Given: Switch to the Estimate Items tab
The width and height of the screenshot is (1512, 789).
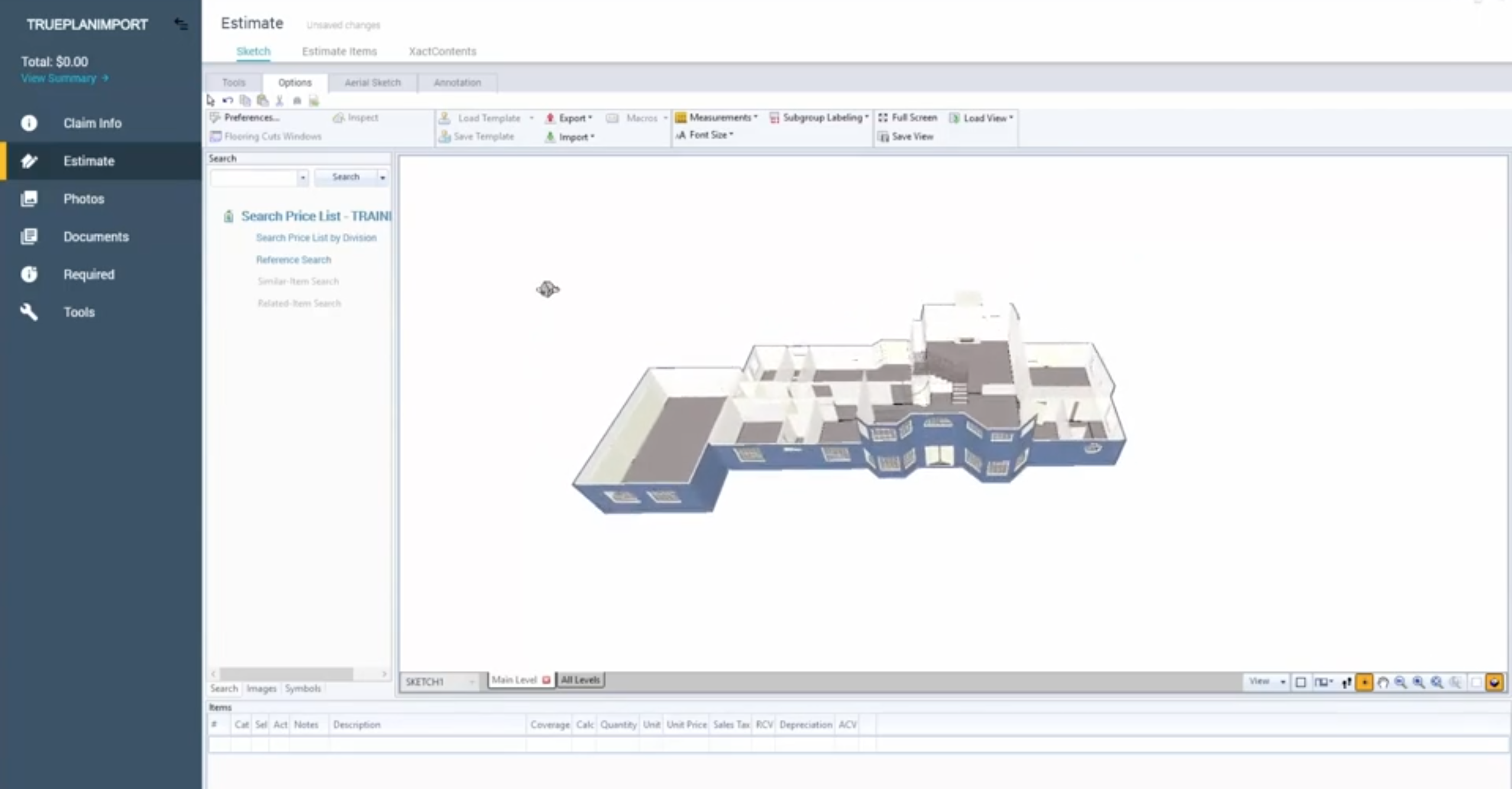Looking at the screenshot, I should (x=339, y=51).
